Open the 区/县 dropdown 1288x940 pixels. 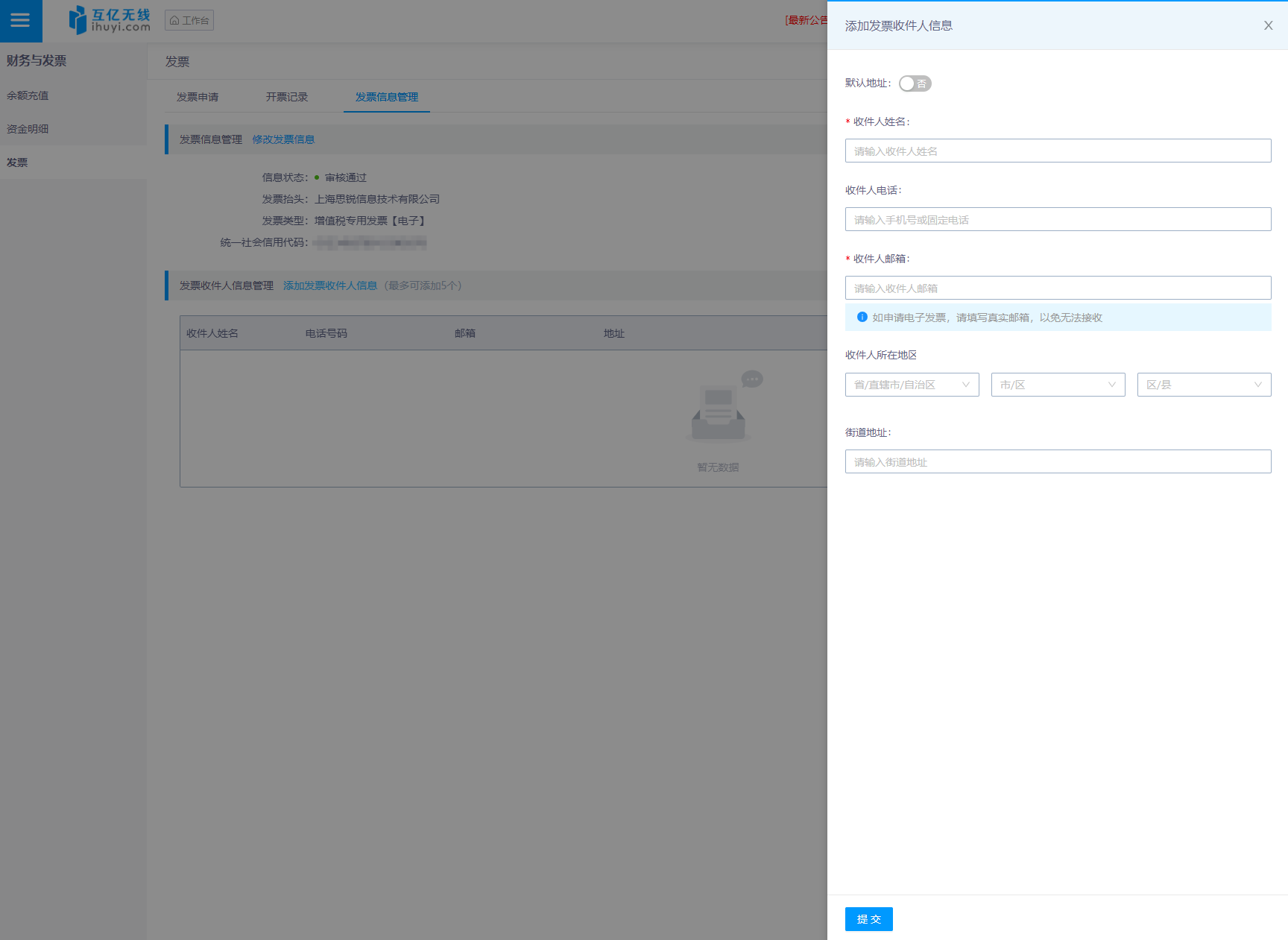(1204, 385)
